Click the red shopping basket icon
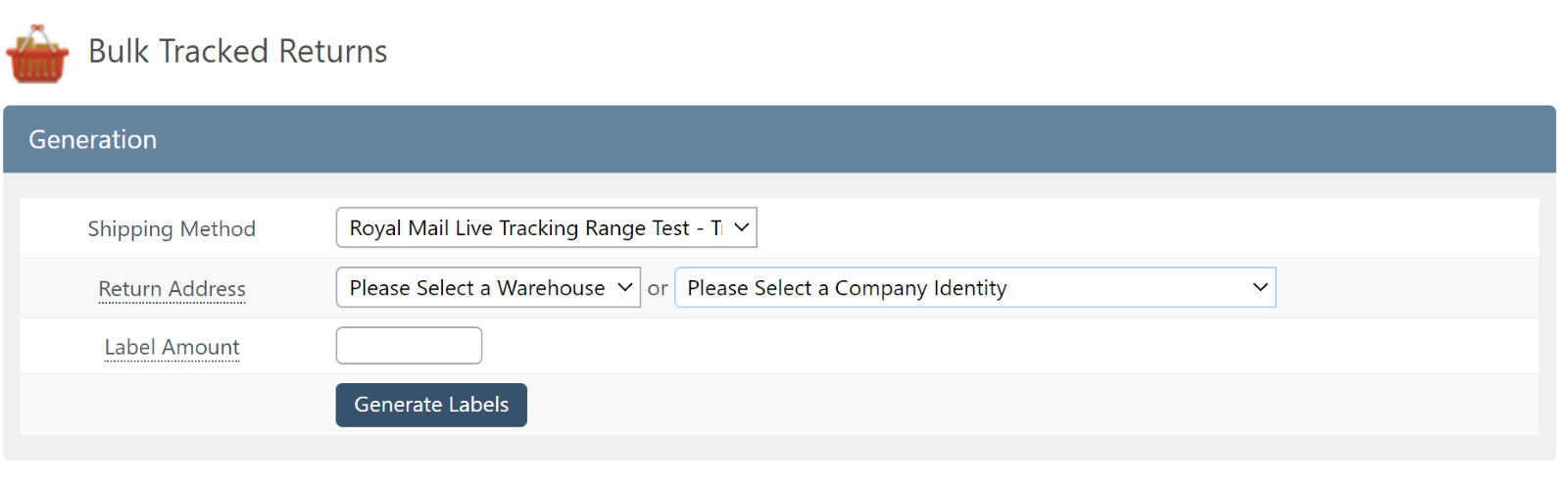Screen dimensions: 1568x487 click(x=37, y=54)
